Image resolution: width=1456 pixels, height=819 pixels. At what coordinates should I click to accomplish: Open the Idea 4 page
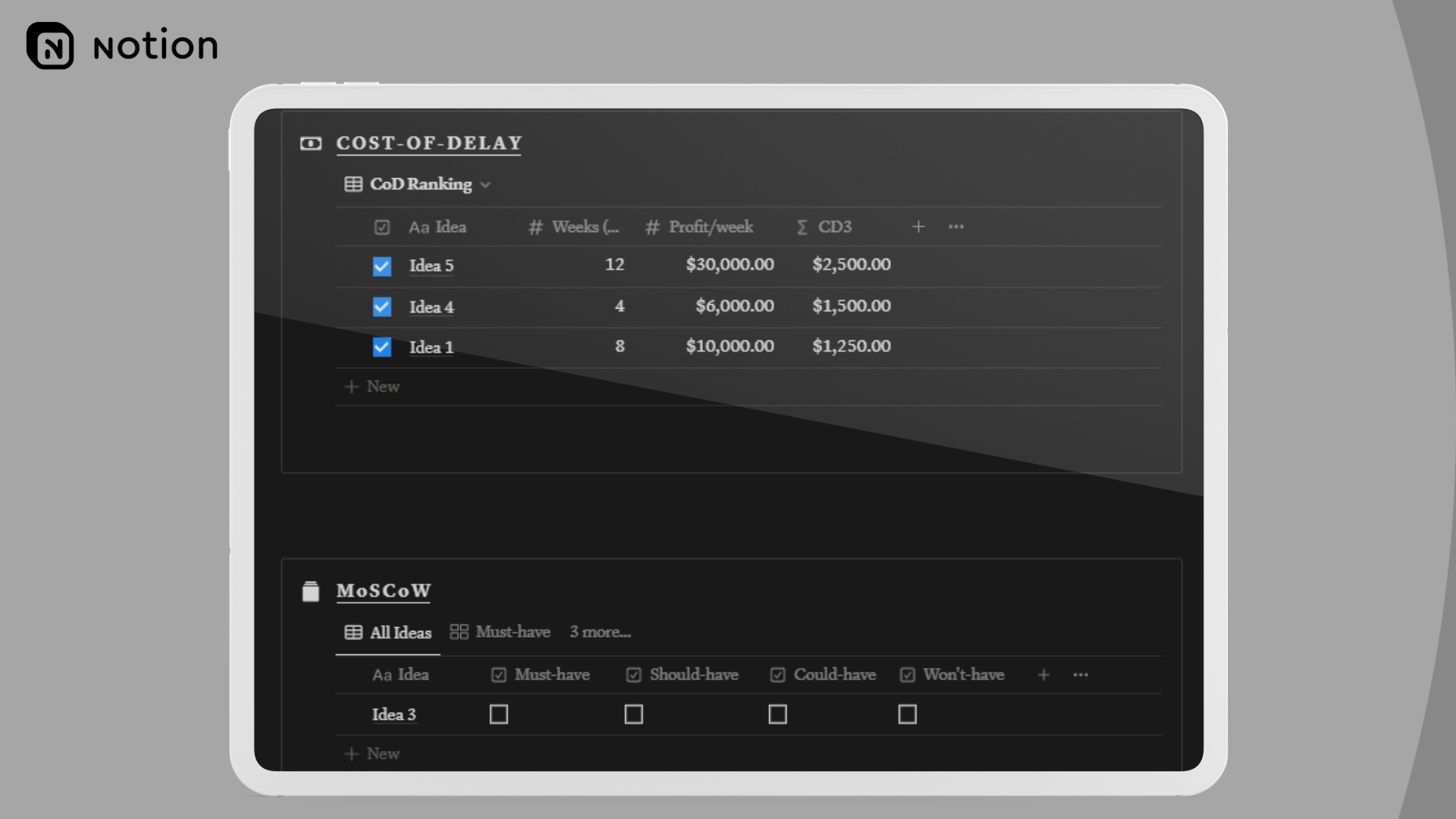[431, 307]
